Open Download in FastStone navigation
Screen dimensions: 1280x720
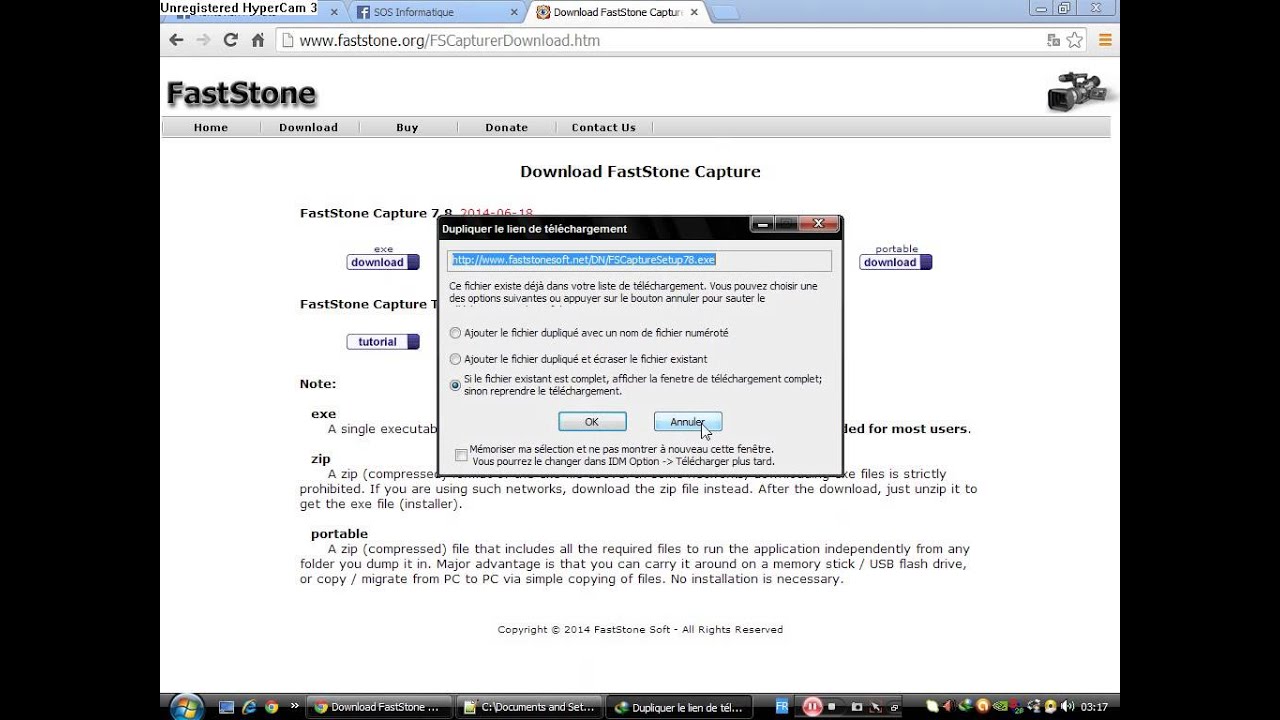(x=308, y=127)
